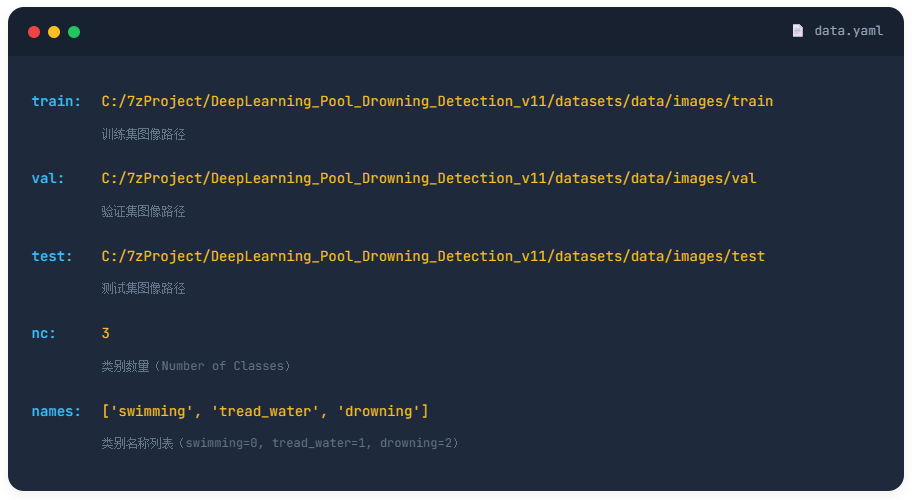Click the data.yaml file icon
912x500 pixels.
pos(797,31)
